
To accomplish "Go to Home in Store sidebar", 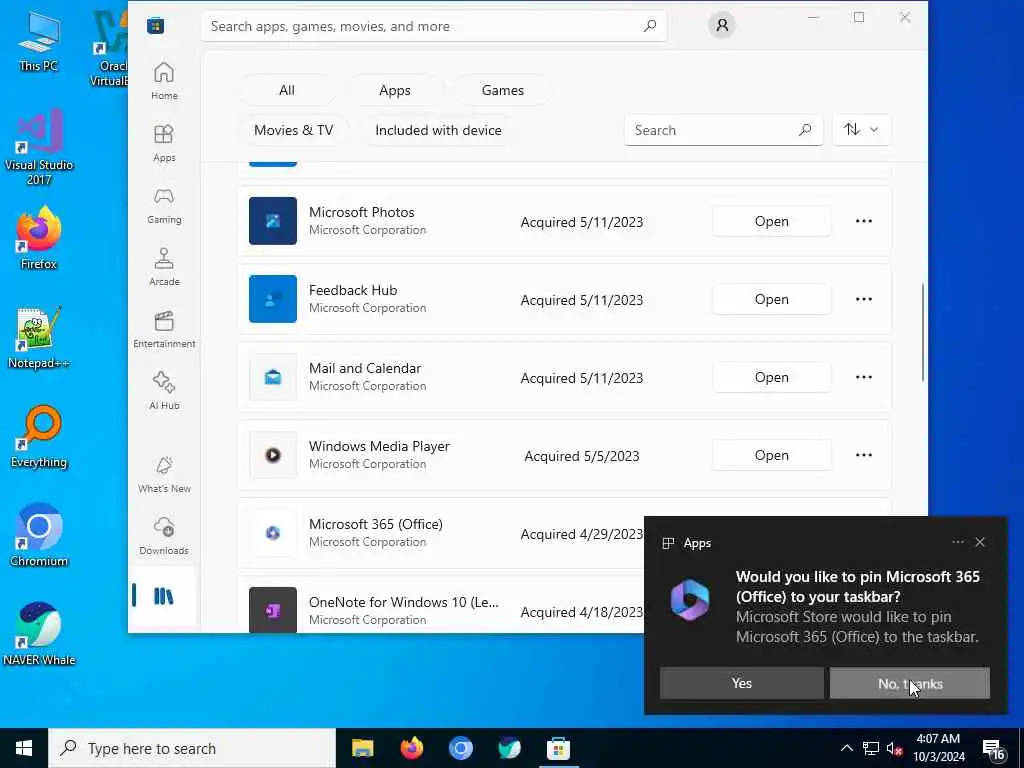I will click(x=164, y=81).
